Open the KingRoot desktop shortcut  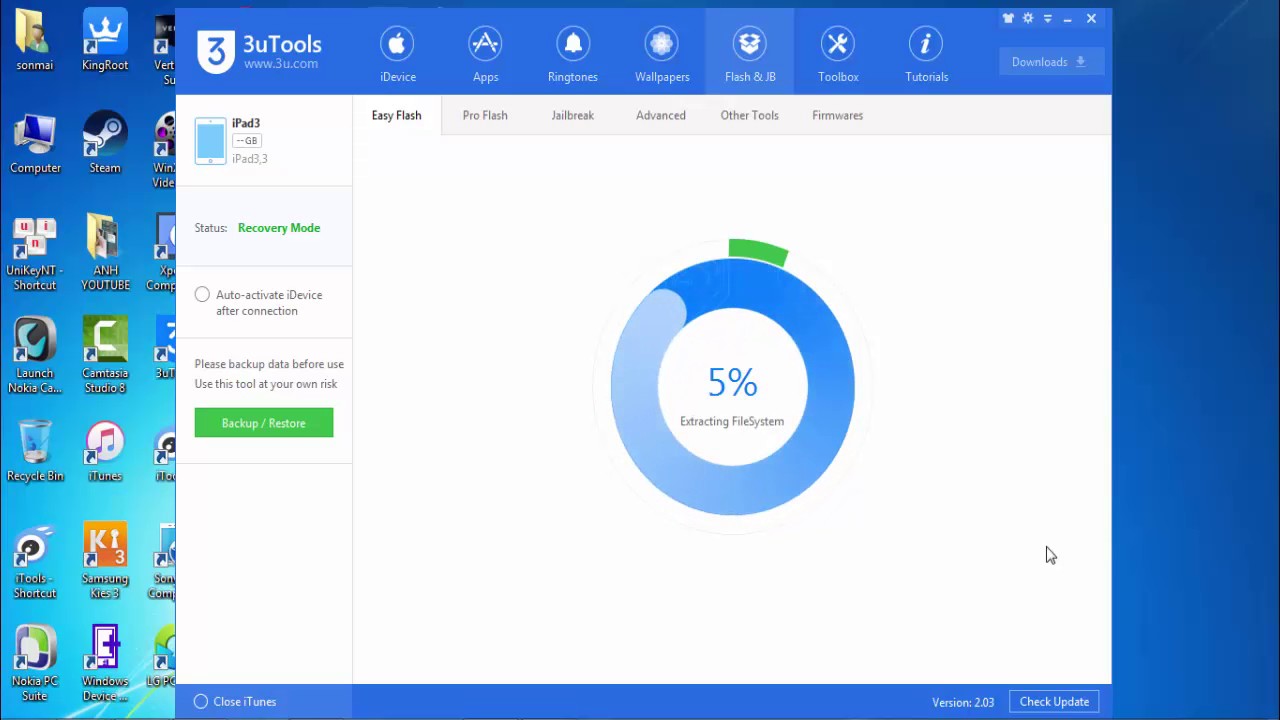click(x=105, y=40)
